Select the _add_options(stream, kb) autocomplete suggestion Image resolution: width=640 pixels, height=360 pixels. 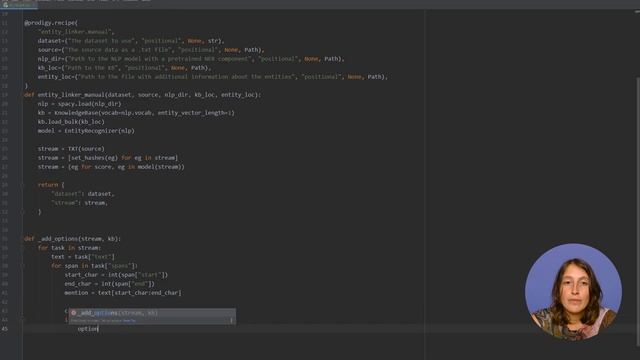click(x=152, y=313)
